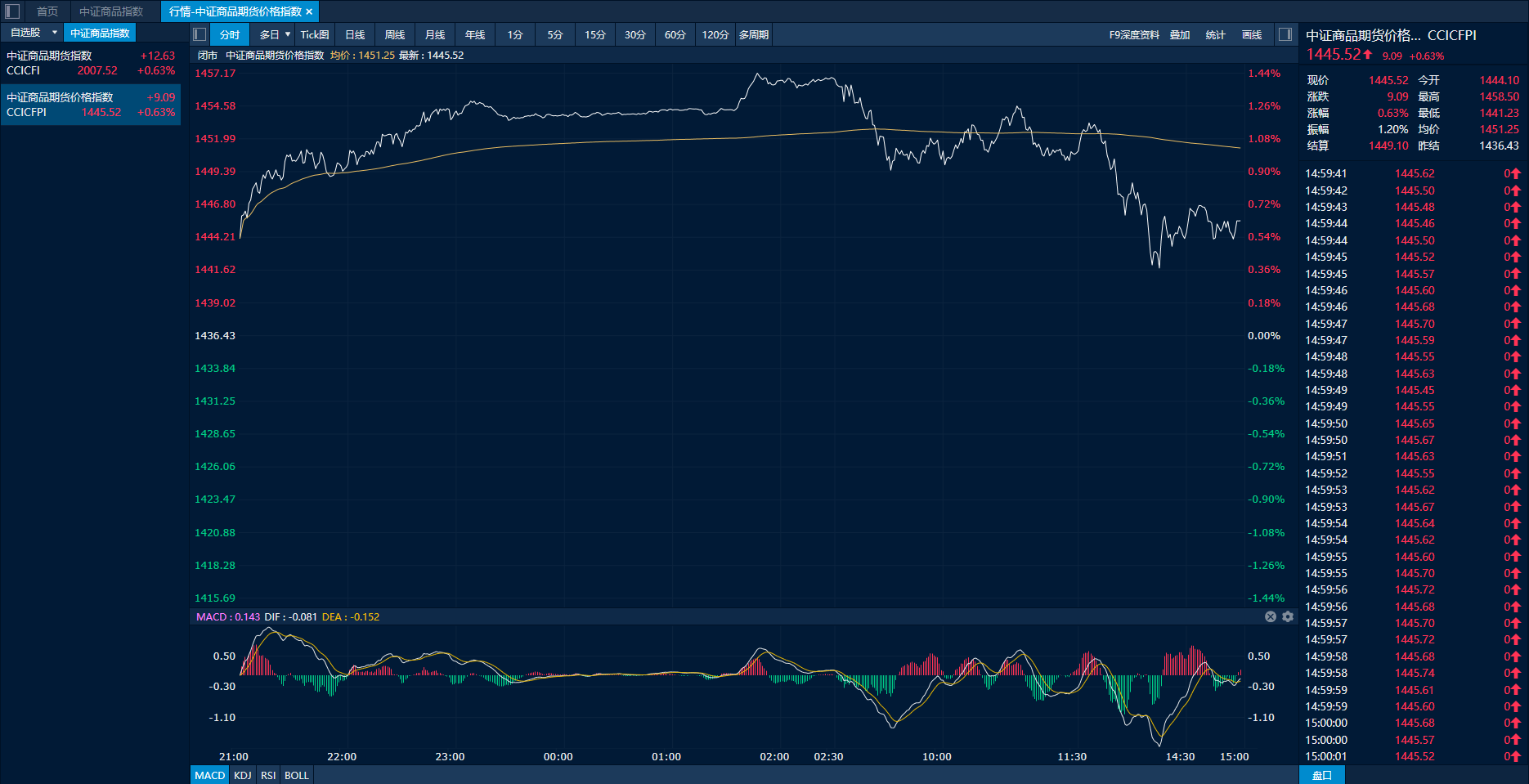
Task: Toggle the main sidebar icon at top-left
Action: [12, 11]
